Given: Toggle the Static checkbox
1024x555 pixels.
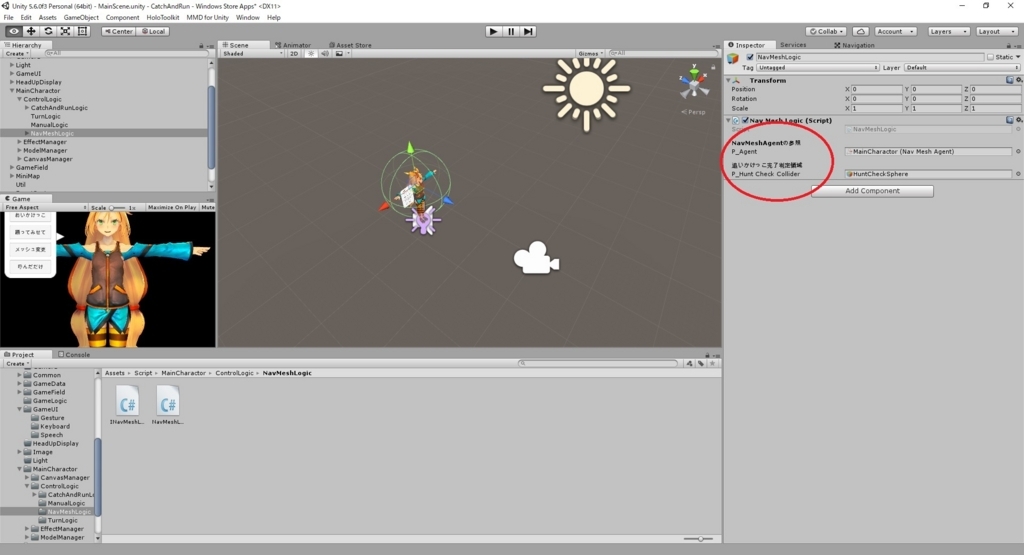Looking at the screenshot, I should pyautogui.click(x=990, y=57).
